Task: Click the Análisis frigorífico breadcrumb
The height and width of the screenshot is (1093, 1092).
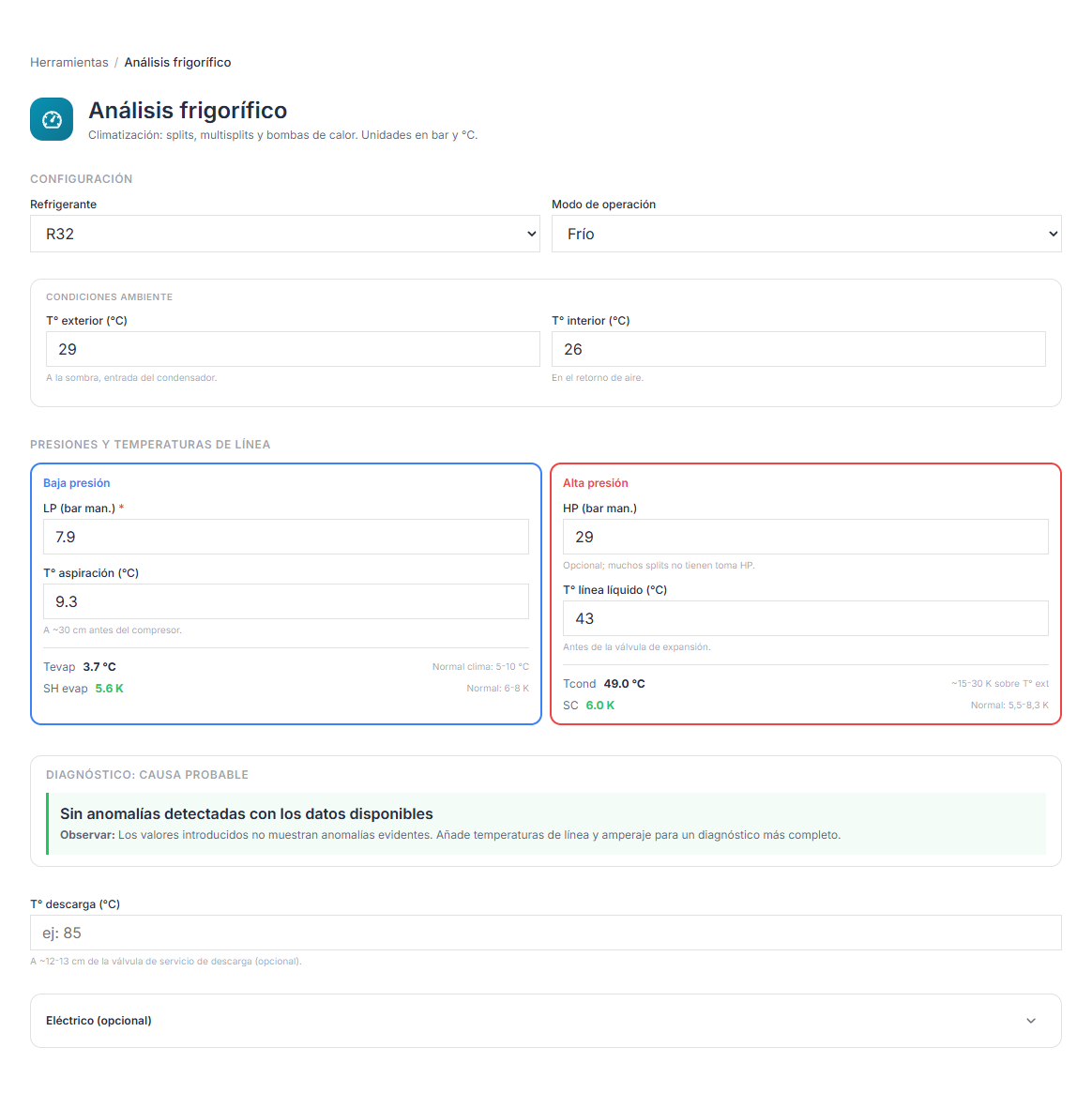Action: (x=177, y=63)
